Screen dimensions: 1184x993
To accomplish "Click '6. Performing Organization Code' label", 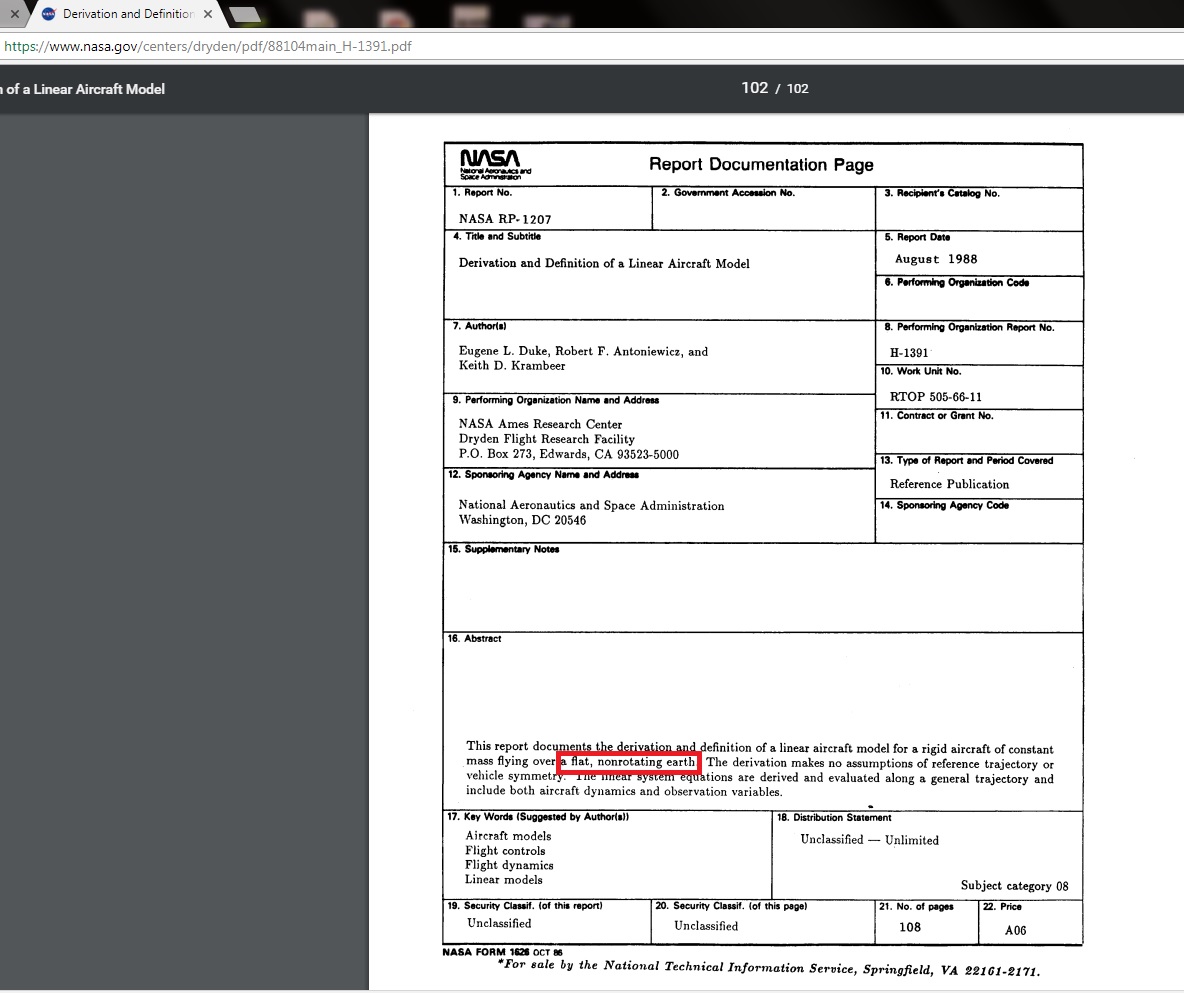I will [x=957, y=282].
